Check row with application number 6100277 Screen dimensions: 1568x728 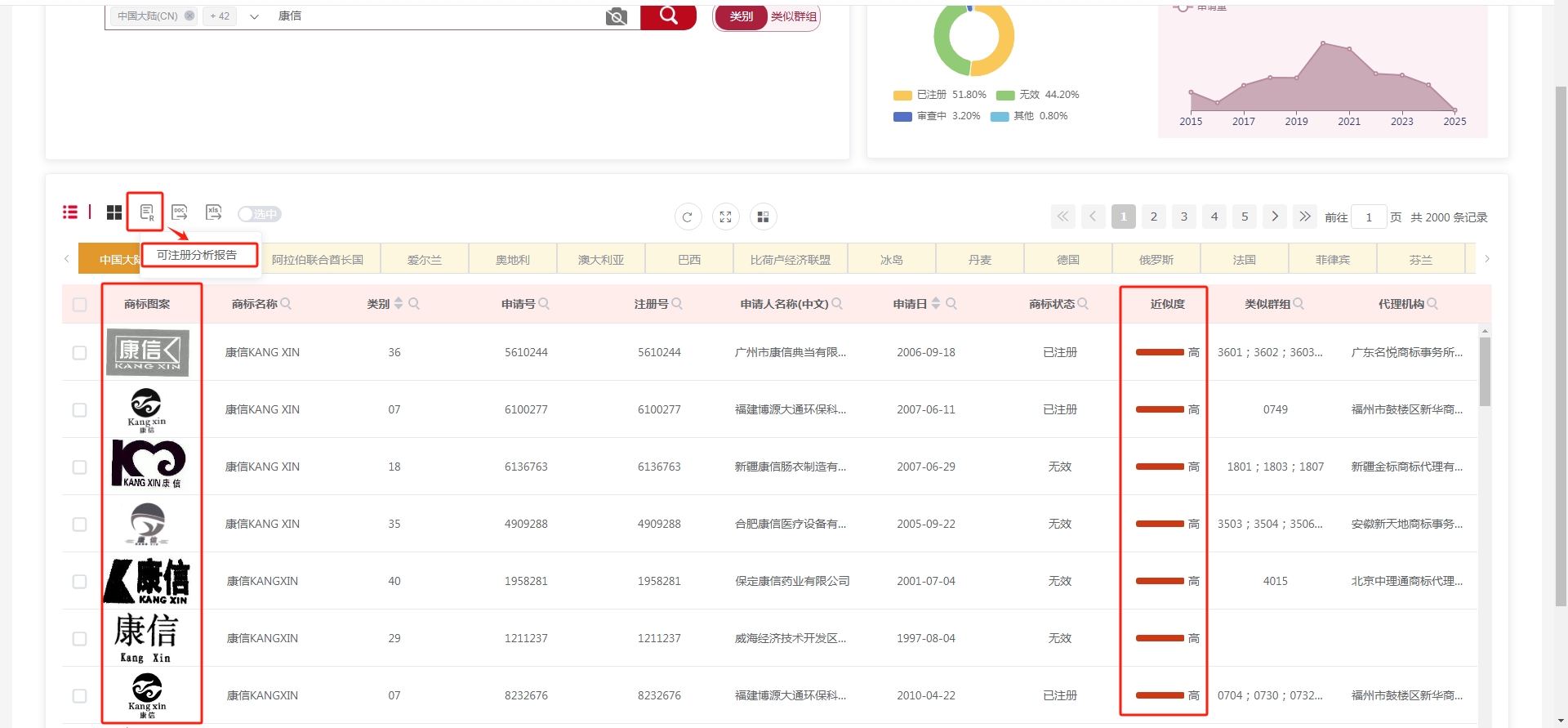(x=79, y=409)
